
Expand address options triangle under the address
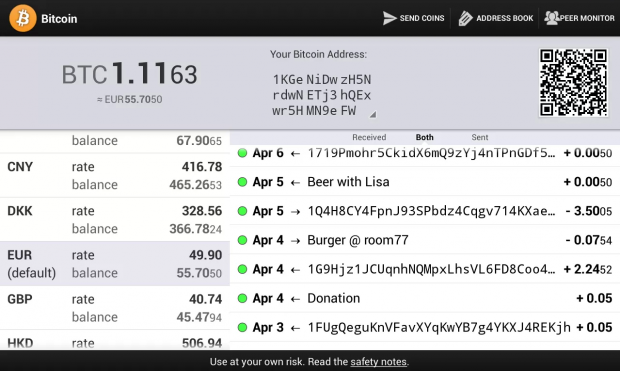[x=372, y=115]
